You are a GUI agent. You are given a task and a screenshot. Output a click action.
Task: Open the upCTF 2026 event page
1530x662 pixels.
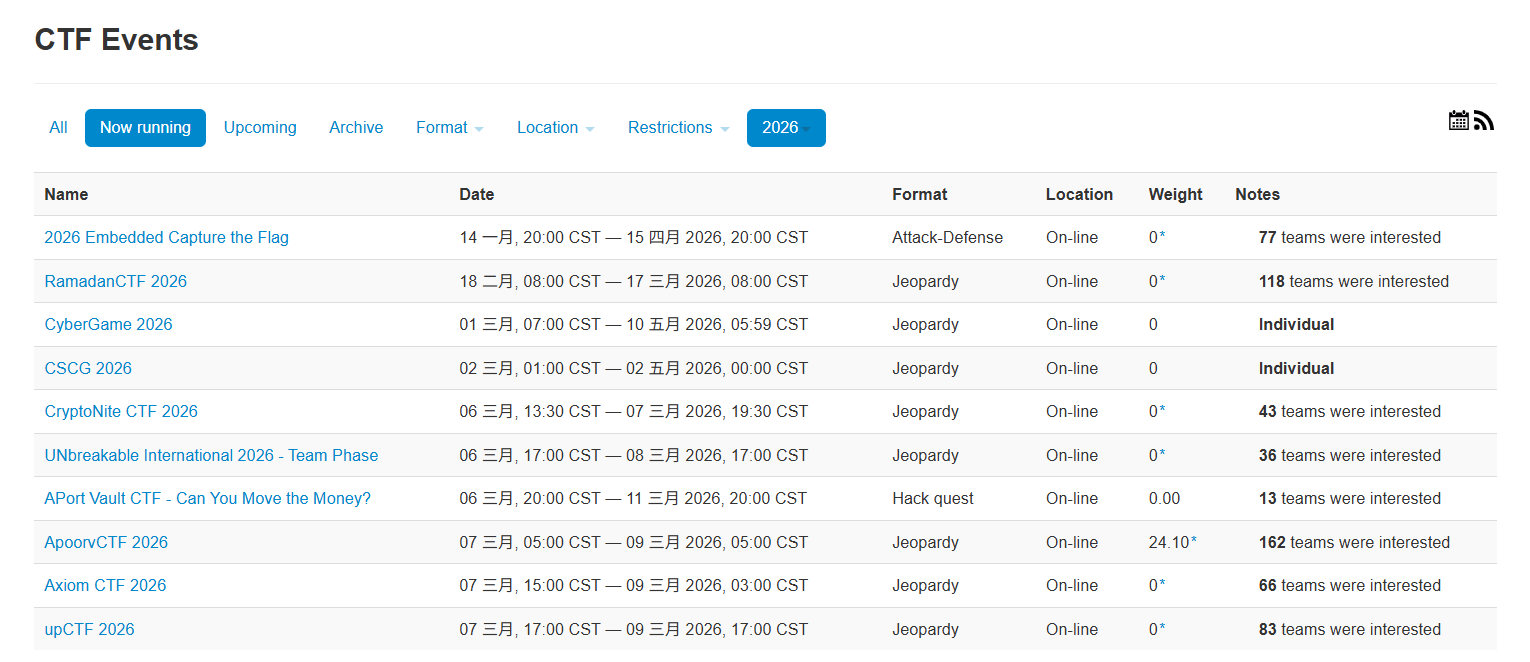point(89,630)
